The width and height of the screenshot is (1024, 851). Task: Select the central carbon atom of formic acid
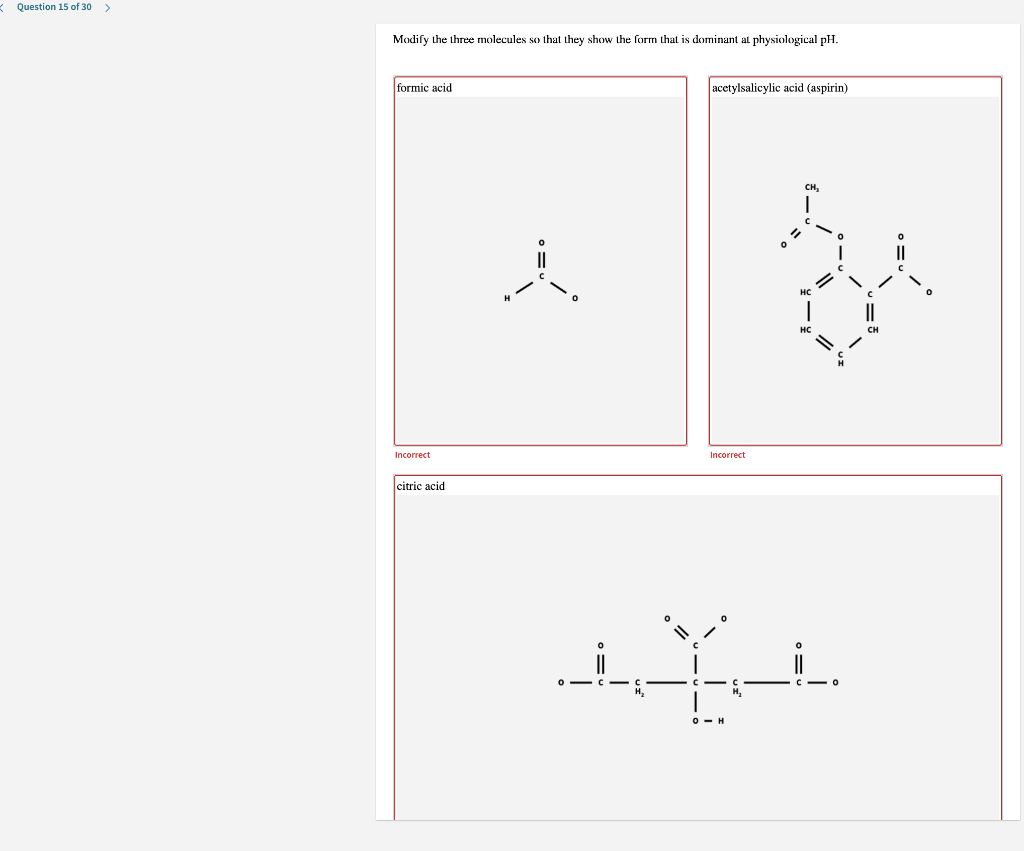pyautogui.click(x=541, y=276)
